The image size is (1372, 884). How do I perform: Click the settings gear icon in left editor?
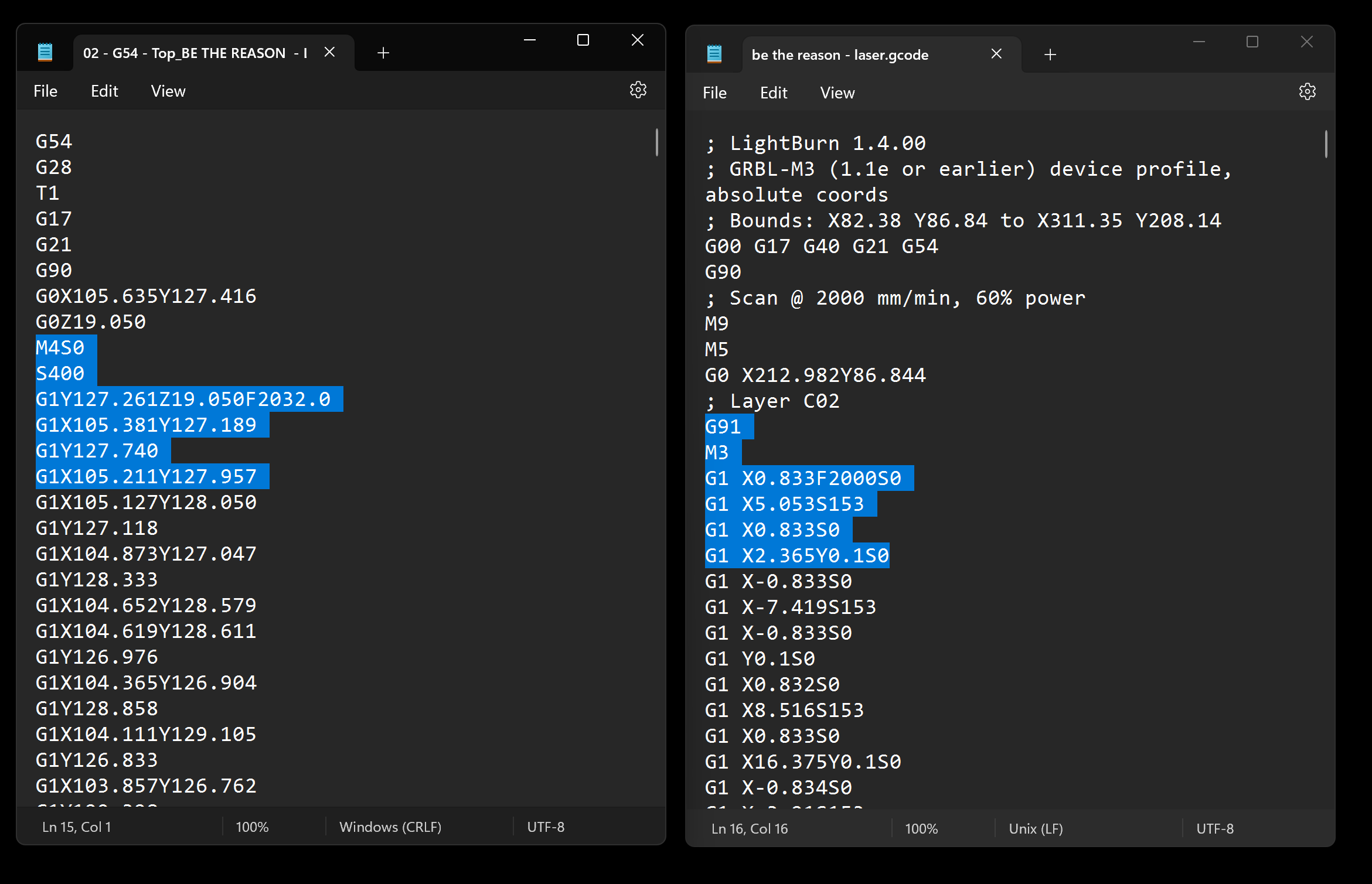coord(638,90)
